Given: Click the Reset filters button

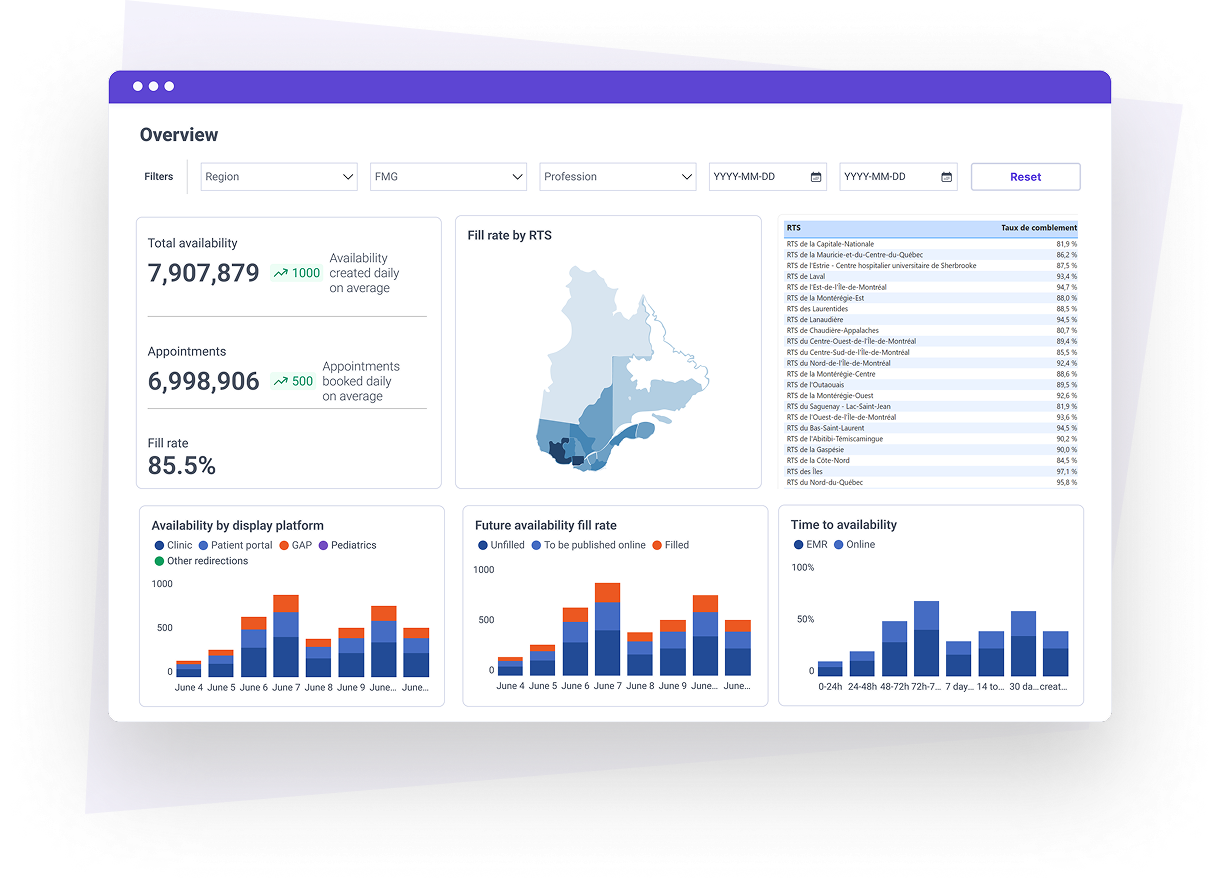Looking at the screenshot, I should [1025, 177].
